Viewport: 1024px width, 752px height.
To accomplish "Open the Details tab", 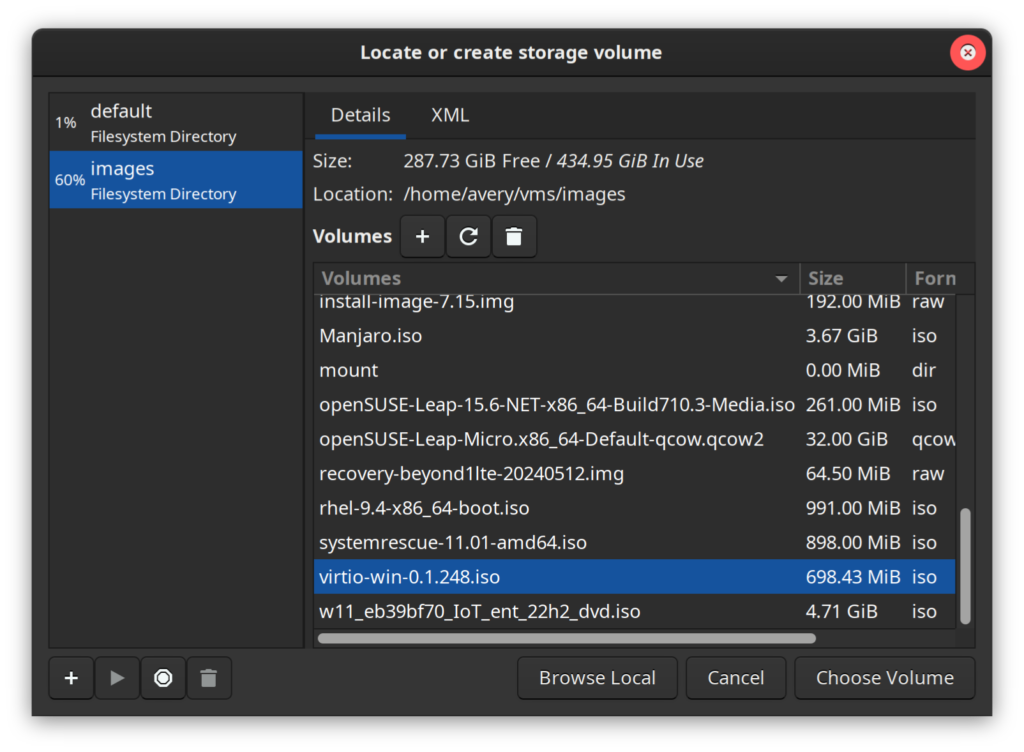I will (x=360, y=115).
